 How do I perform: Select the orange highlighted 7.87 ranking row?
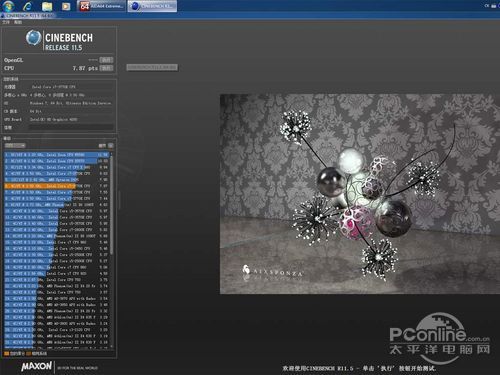coord(56,186)
